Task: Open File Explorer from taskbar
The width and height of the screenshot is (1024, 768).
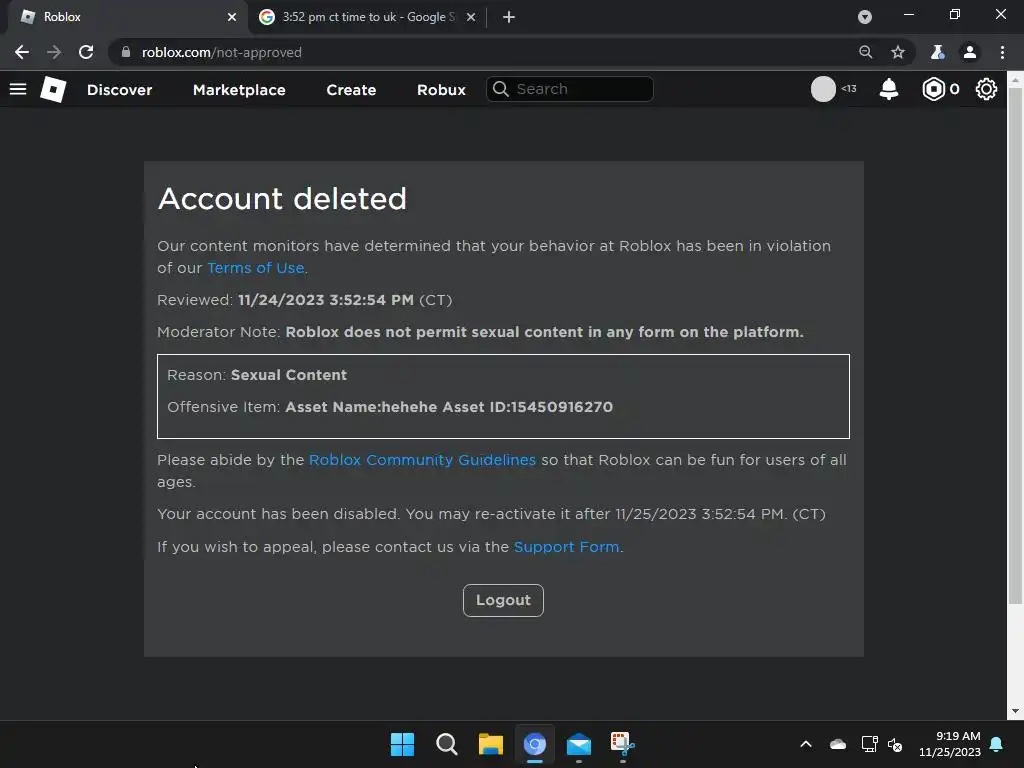Action: [490, 744]
